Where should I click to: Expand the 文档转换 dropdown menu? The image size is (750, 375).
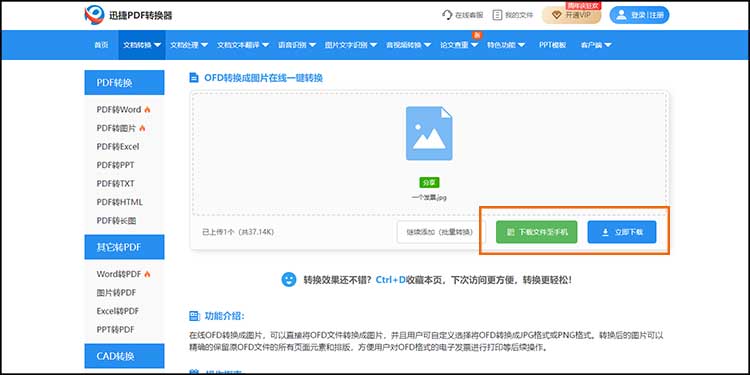coord(143,45)
